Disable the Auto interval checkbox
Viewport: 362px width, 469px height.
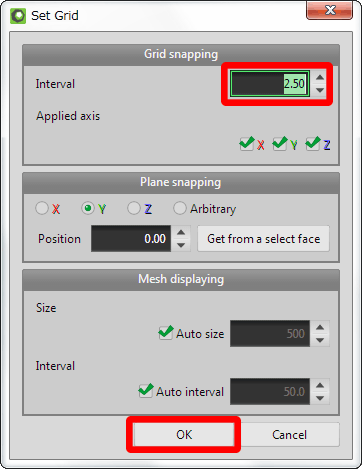coord(146,391)
